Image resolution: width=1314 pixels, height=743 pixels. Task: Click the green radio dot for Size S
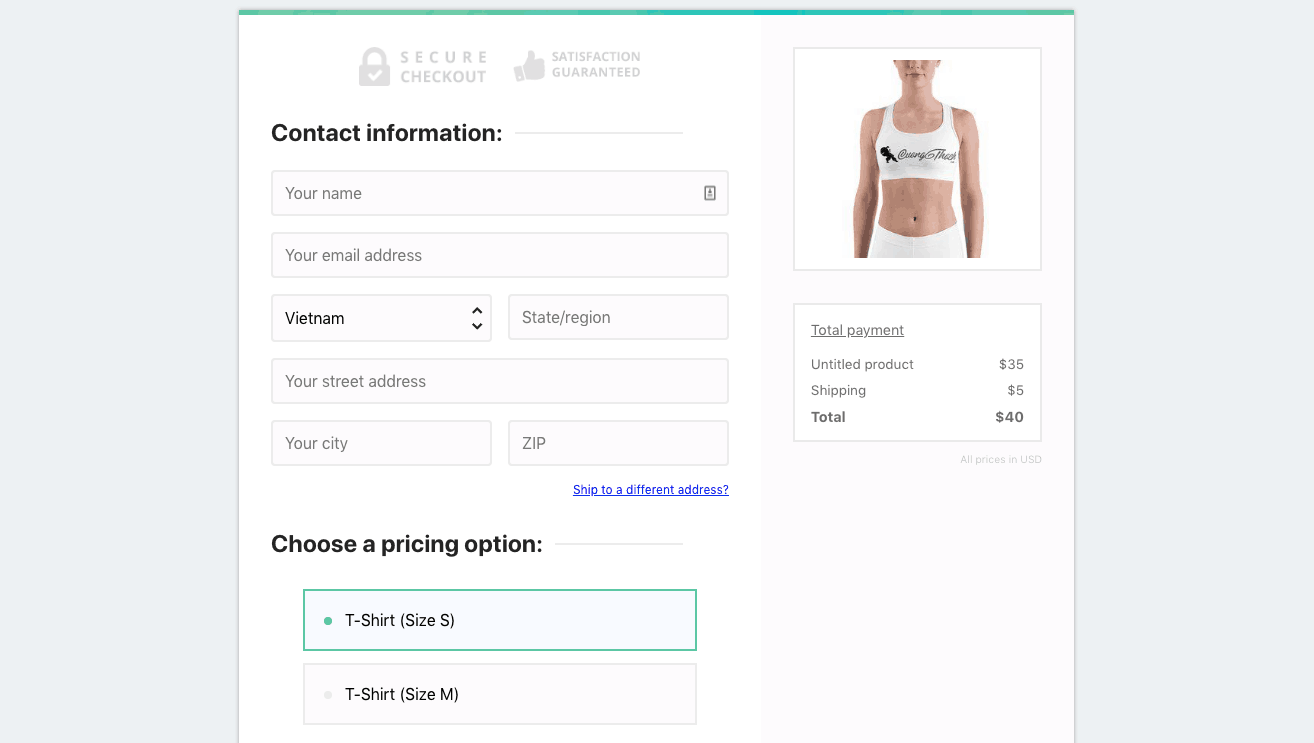[328, 621]
